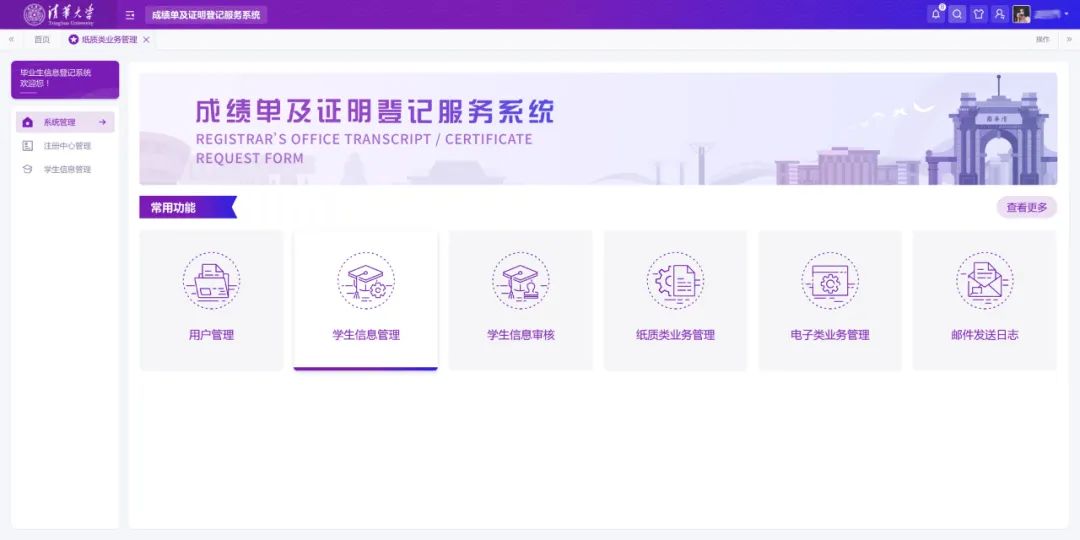Click the user profile icon in header
Viewport: 1080px width, 540px height.
tap(999, 14)
